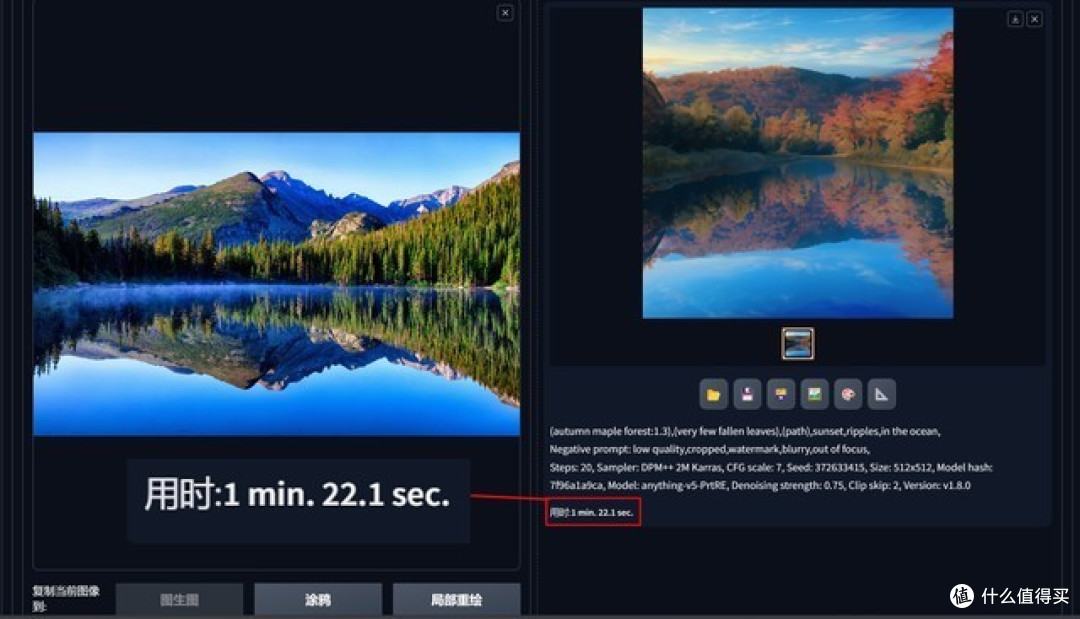Screen dimensions: 1080x619
Task: Copy current image to 涂鸦
Action: point(318,600)
